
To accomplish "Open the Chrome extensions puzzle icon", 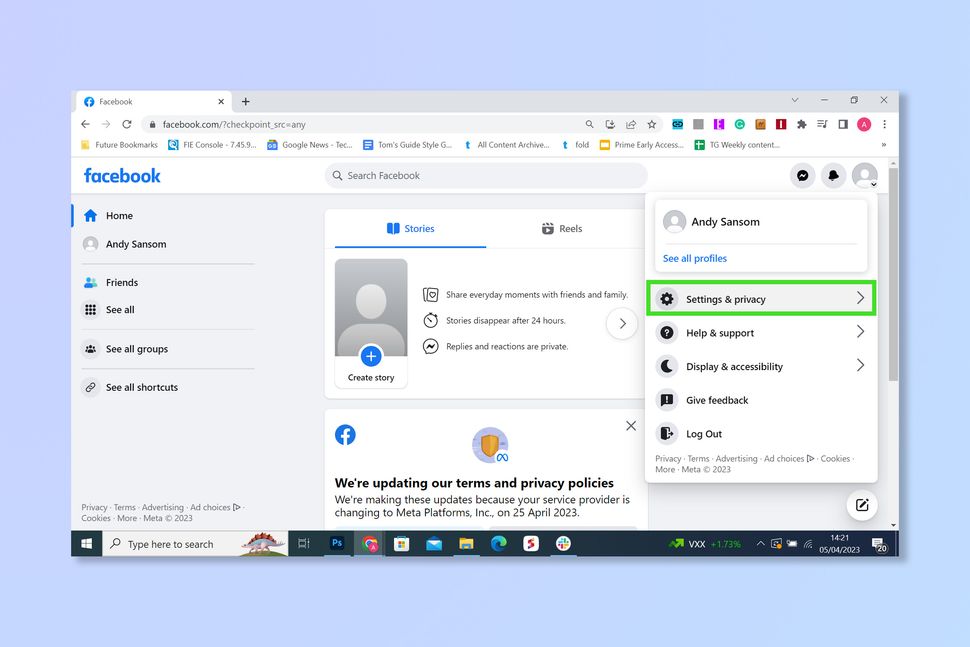I will tap(802, 124).
